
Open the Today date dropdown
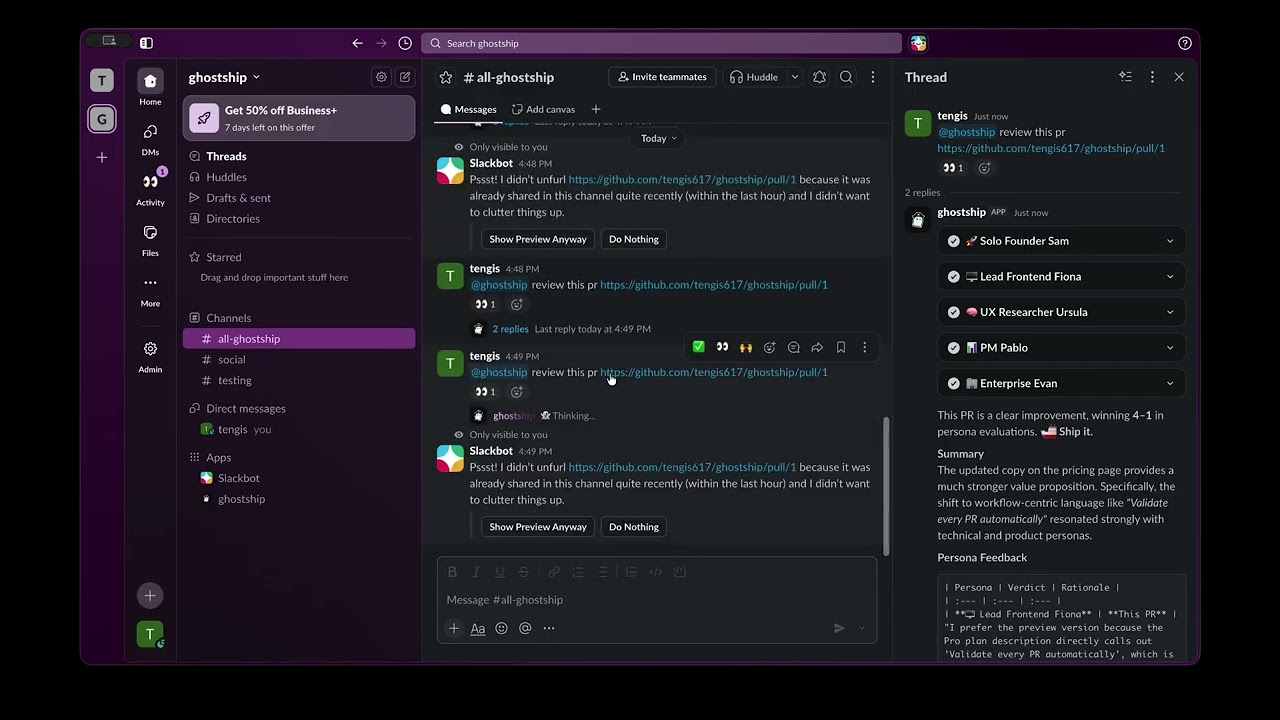[x=659, y=138]
